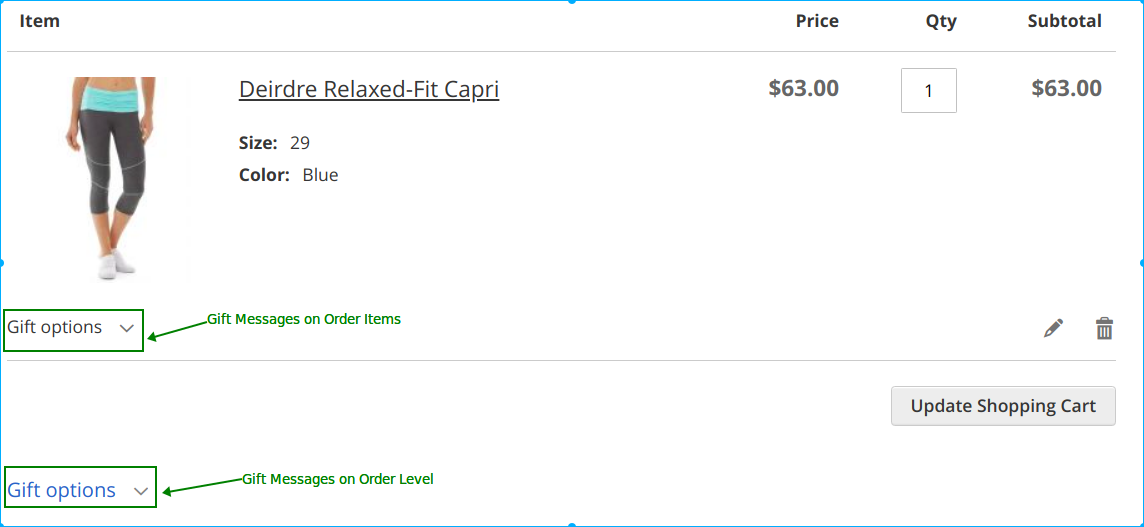Click the Price column header
1144x527 pixels.
click(817, 21)
